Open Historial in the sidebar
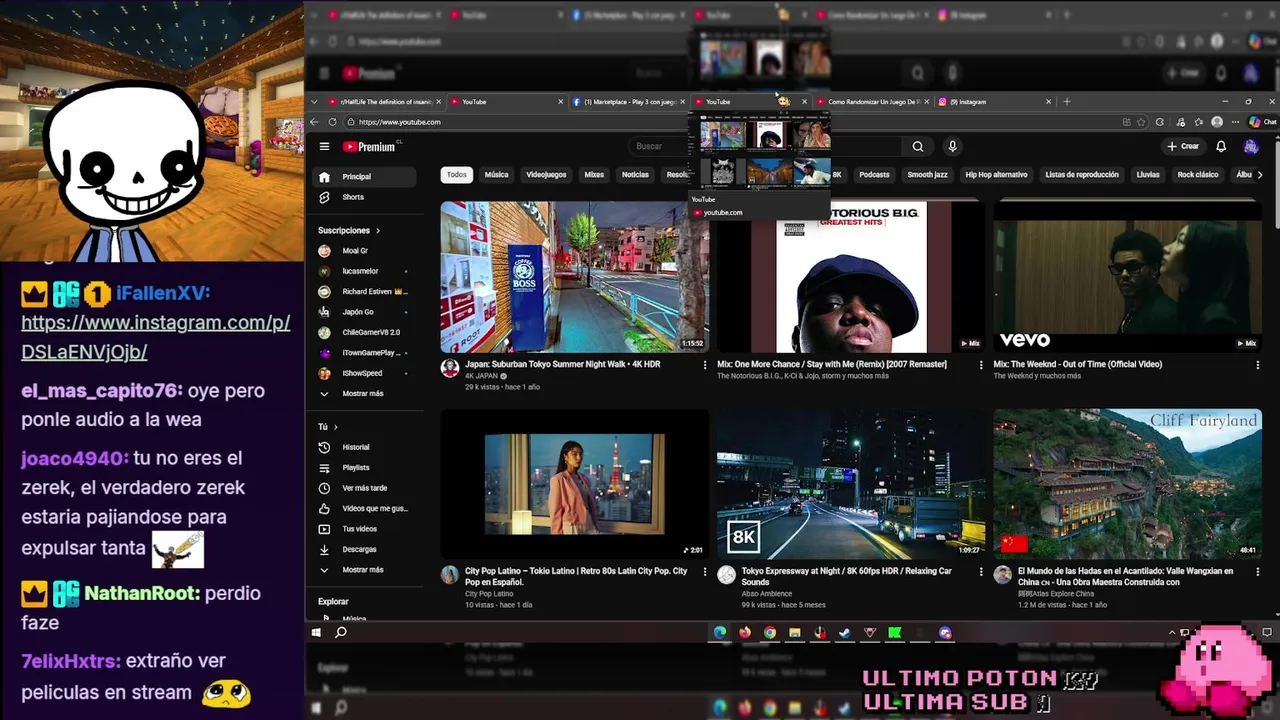 tap(364, 447)
